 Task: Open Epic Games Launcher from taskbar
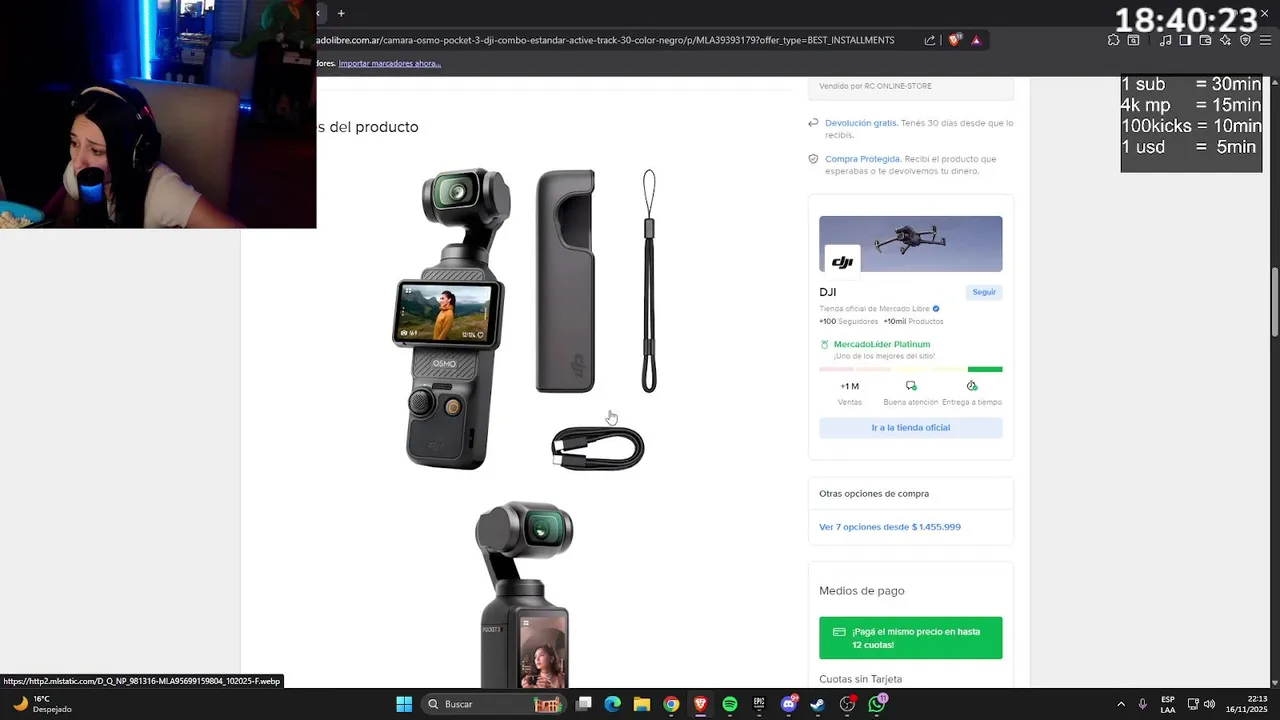tap(759, 704)
